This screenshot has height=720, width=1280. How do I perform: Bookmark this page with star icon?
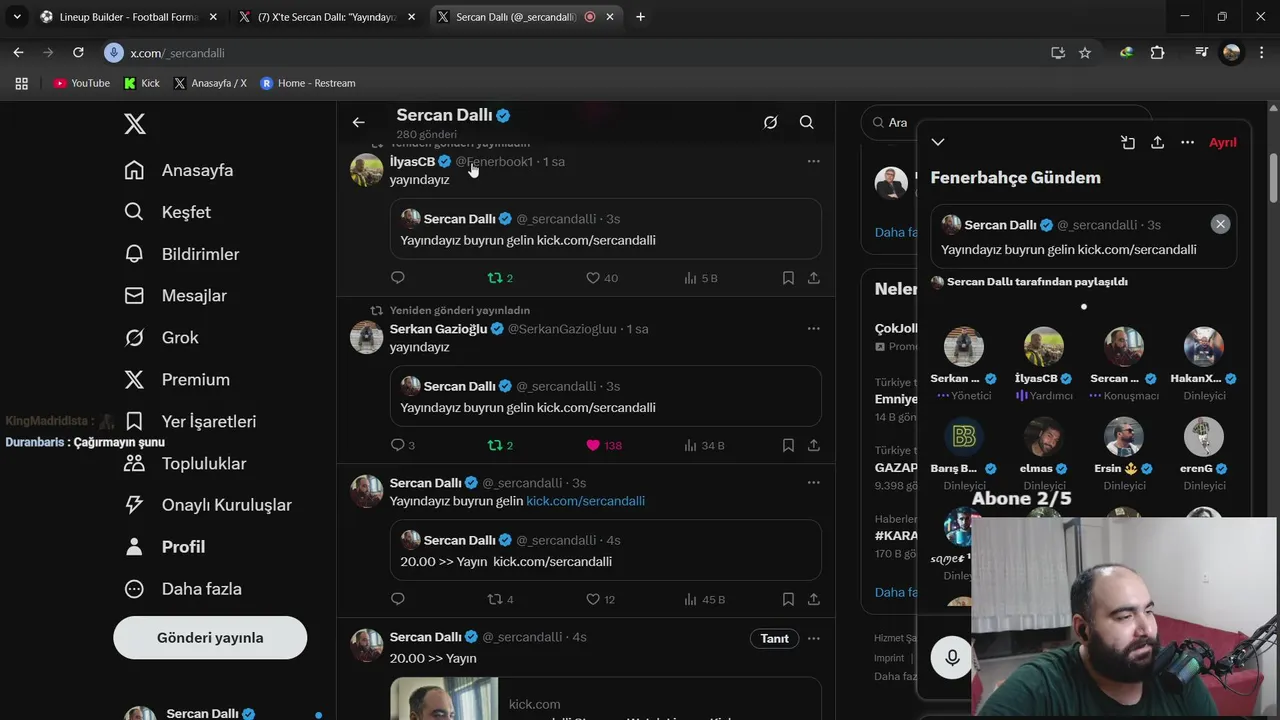1085,53
